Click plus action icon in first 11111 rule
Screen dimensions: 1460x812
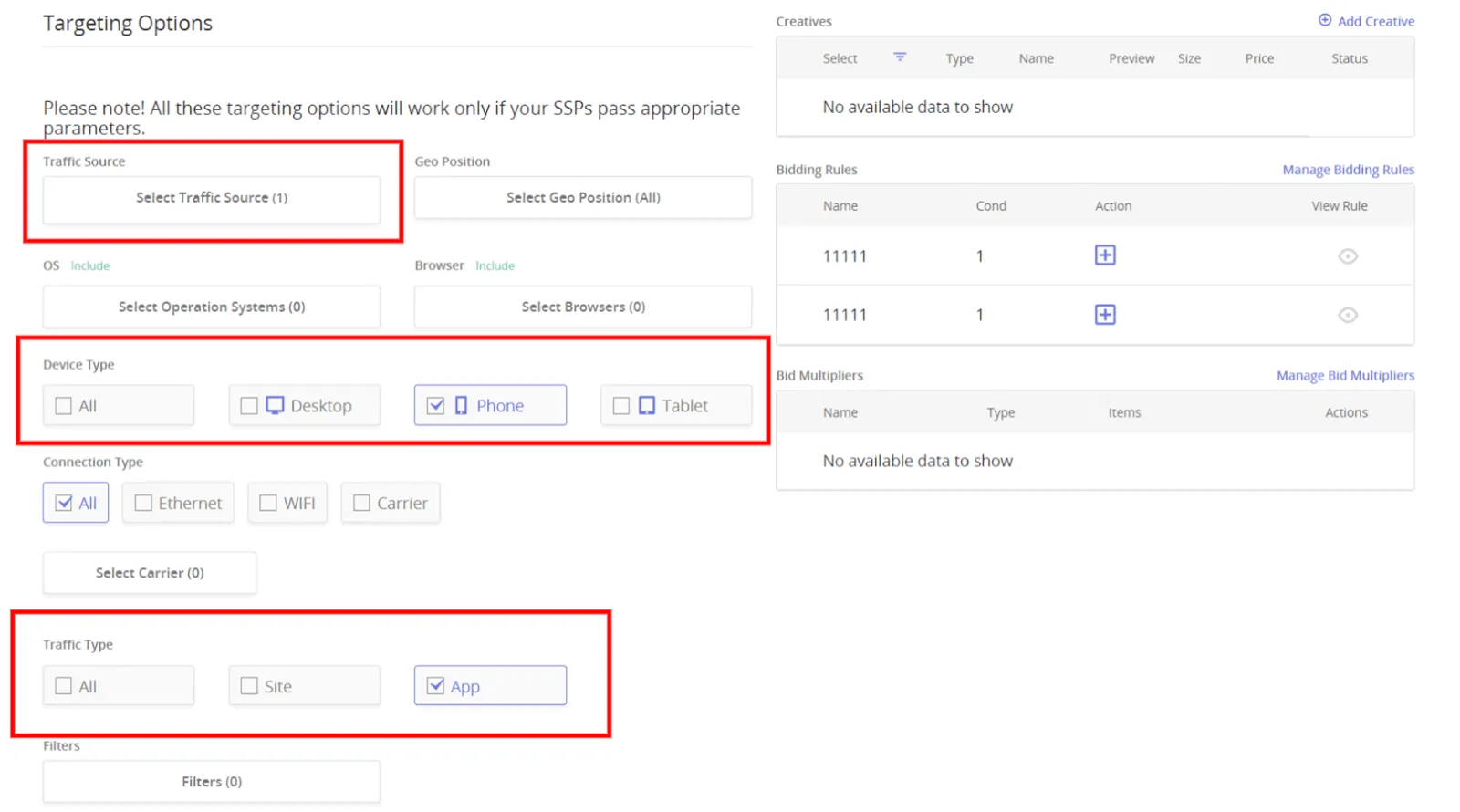1105,255
